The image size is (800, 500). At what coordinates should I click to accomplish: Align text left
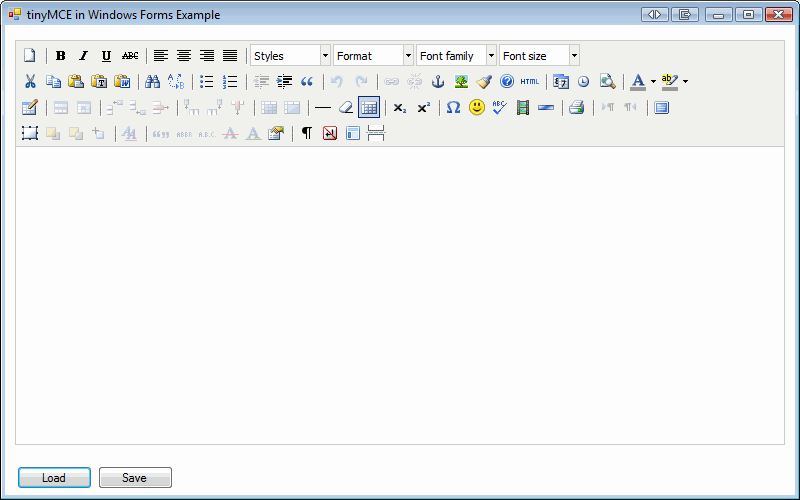point(161,56)
